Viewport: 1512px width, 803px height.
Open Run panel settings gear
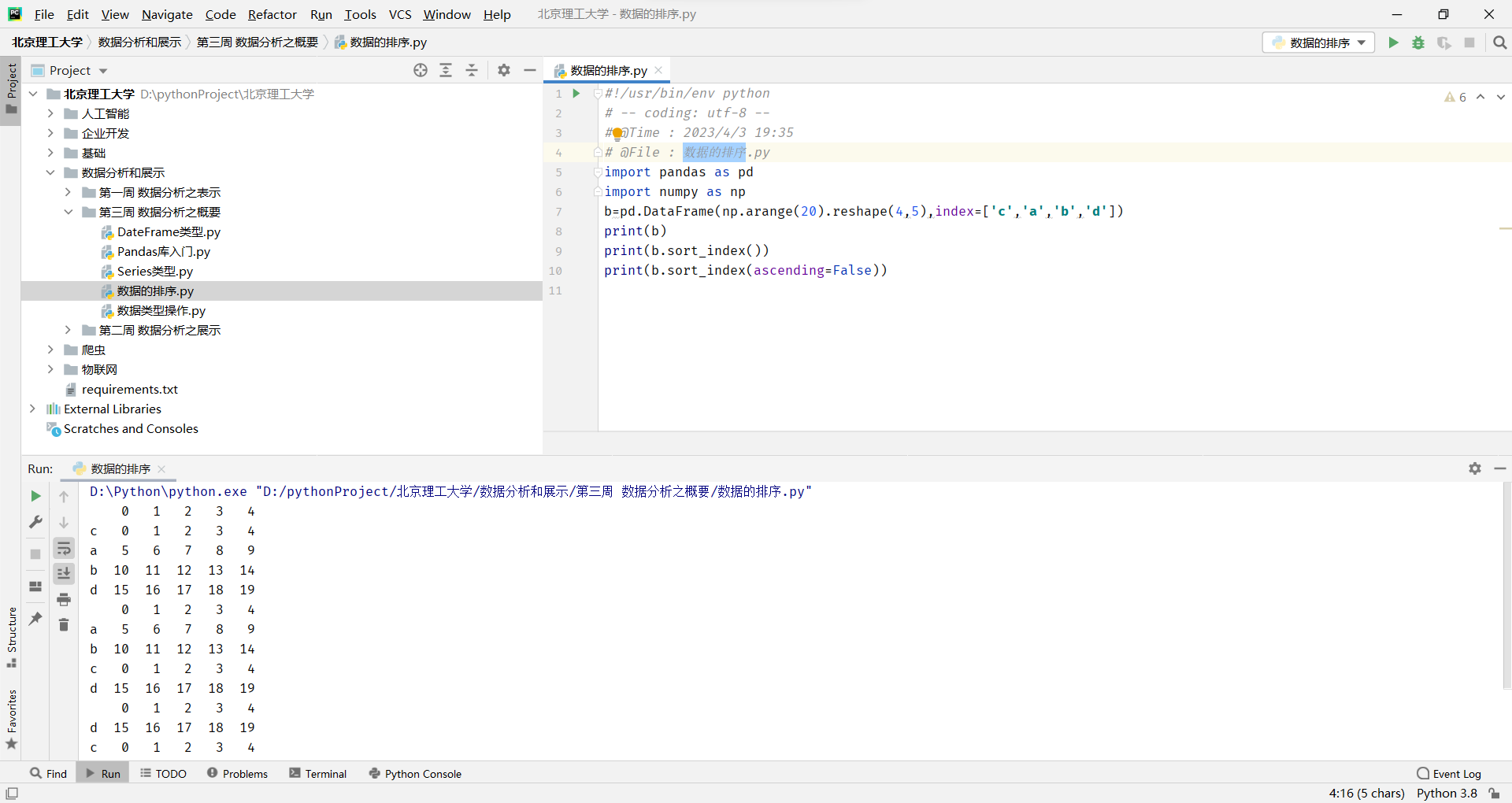[x=1475, y=468]
